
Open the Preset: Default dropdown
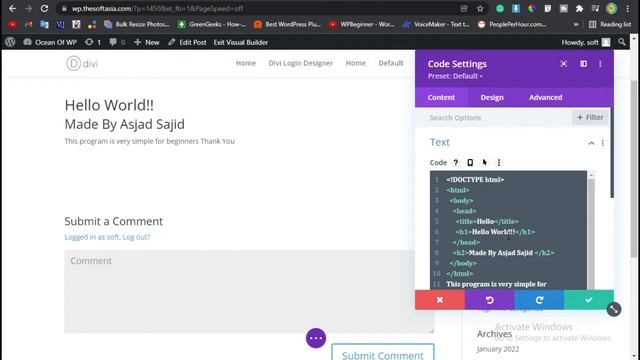455,76
